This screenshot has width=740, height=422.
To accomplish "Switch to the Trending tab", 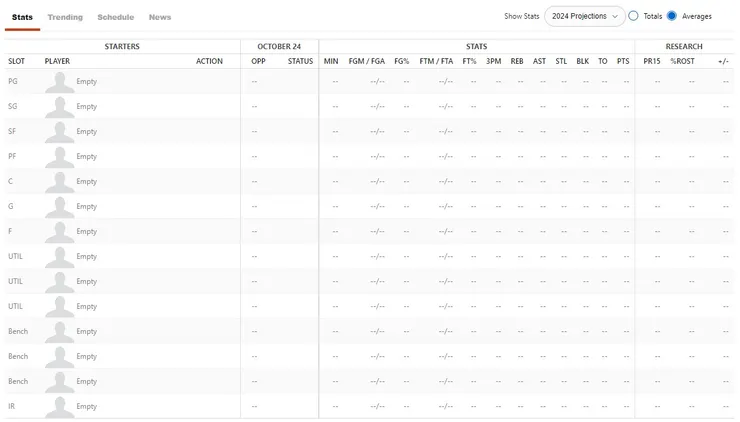I will (x=65, y=17).
